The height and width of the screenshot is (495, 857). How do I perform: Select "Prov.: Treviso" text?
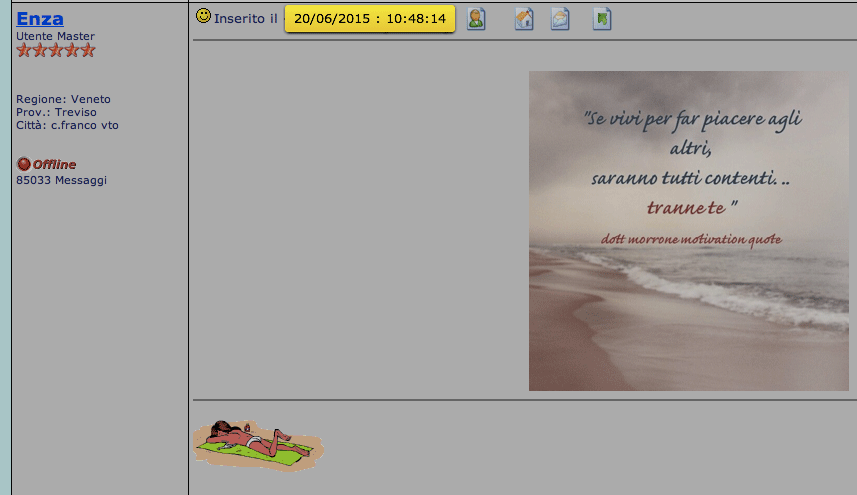point(56,112)
